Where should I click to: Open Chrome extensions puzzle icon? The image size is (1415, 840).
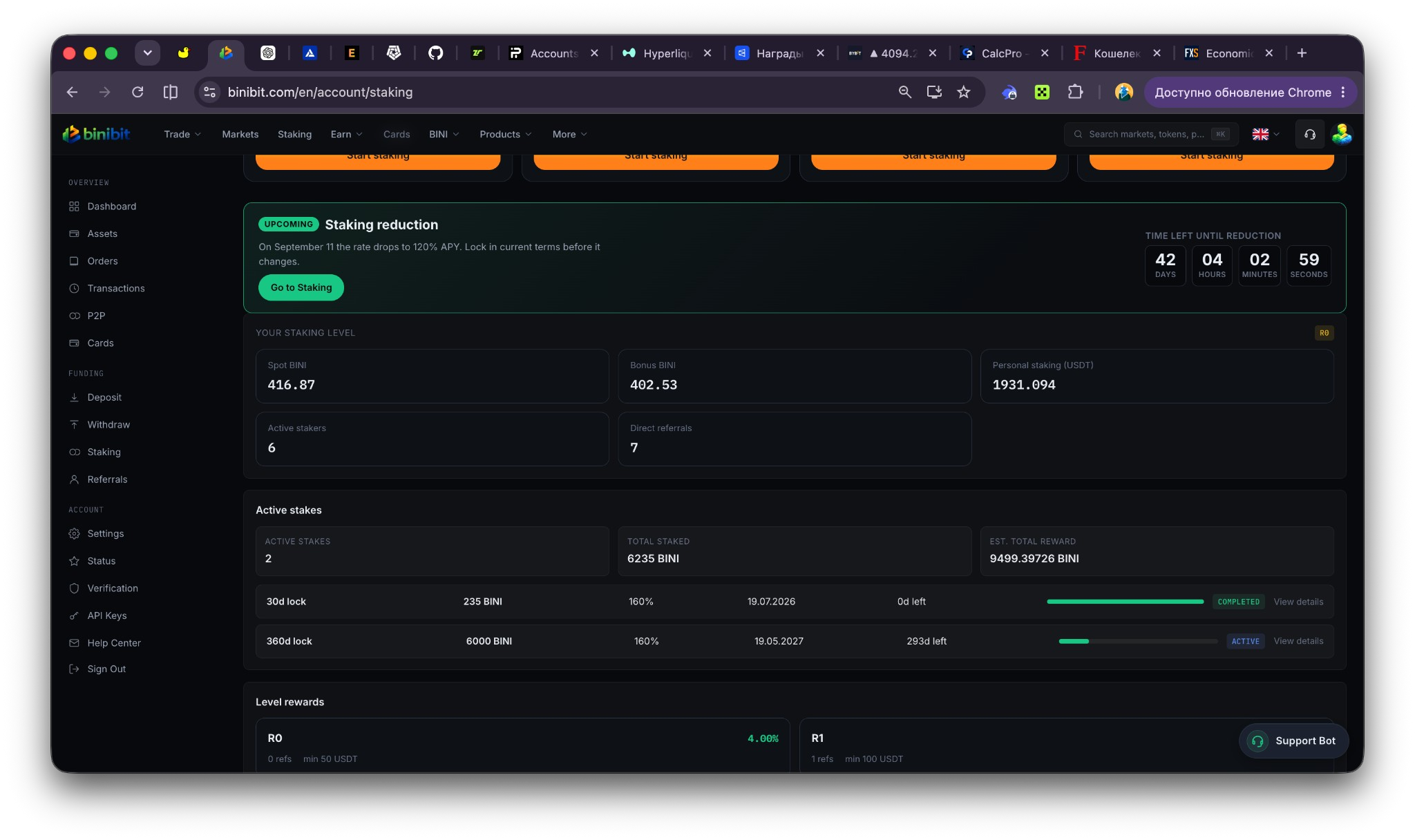pos(1075,92)
